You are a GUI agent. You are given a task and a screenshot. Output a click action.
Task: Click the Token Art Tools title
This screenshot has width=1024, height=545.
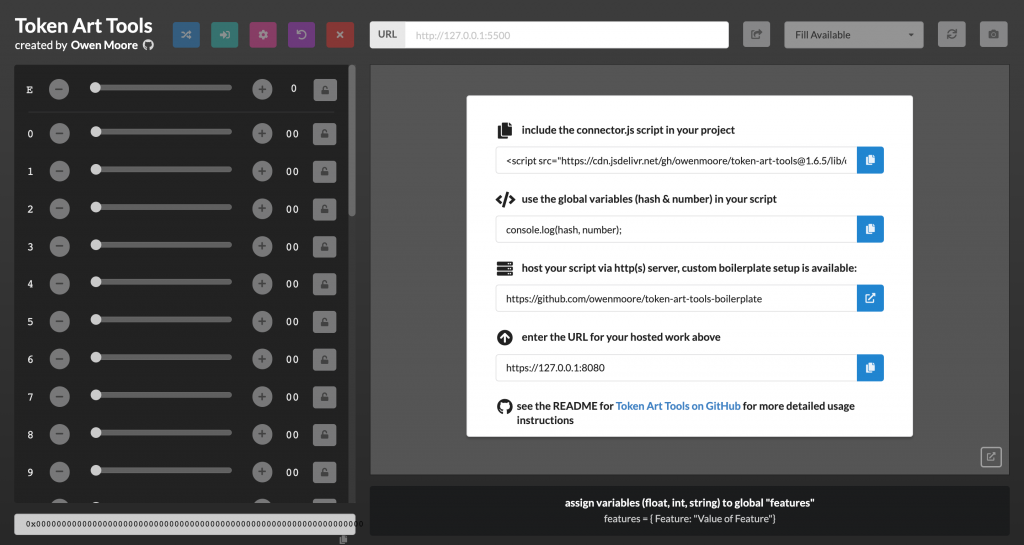pyautogui.click(x=84, y=25)
